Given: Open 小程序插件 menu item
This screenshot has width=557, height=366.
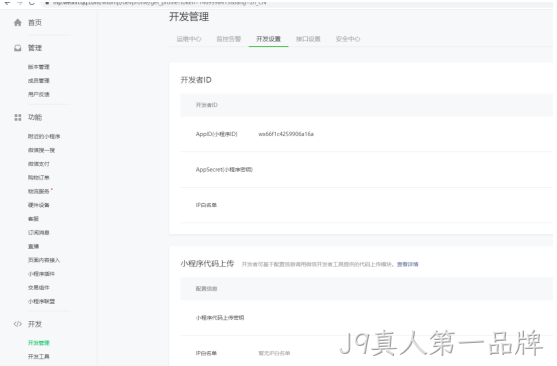Looking at the screenshot, I should (41, 274).
